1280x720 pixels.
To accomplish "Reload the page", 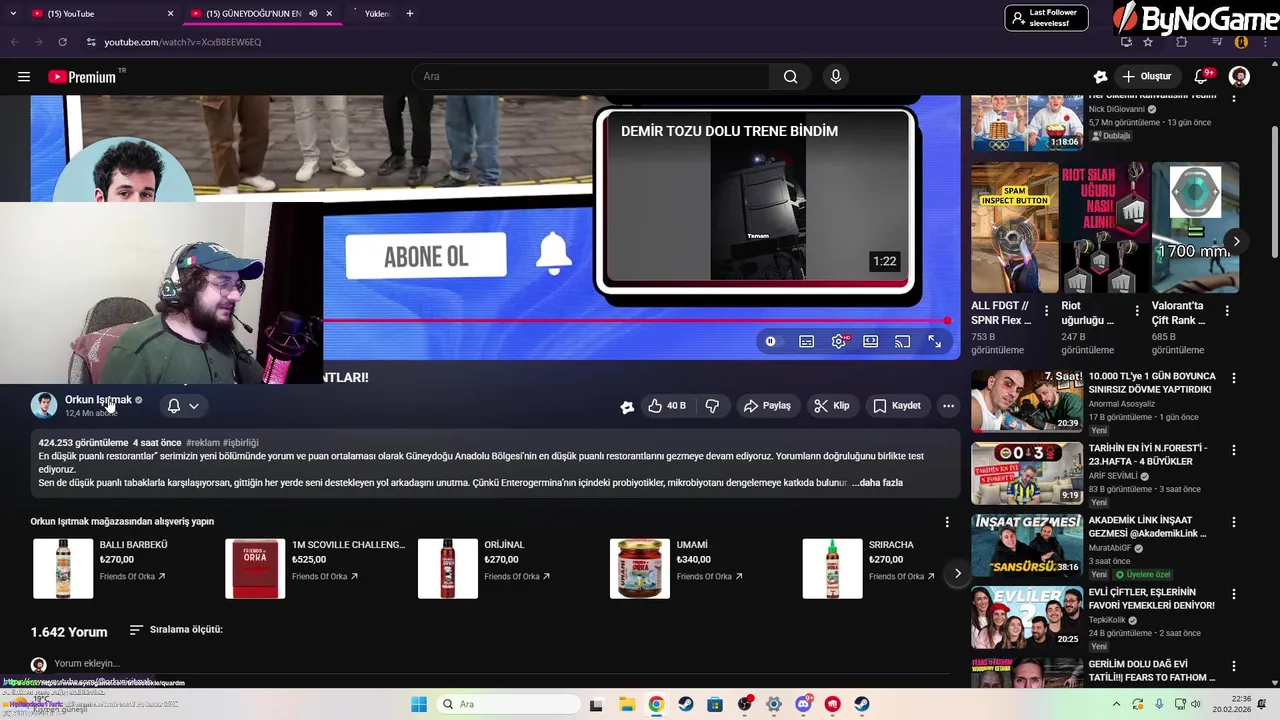I will tap(62, 42).
